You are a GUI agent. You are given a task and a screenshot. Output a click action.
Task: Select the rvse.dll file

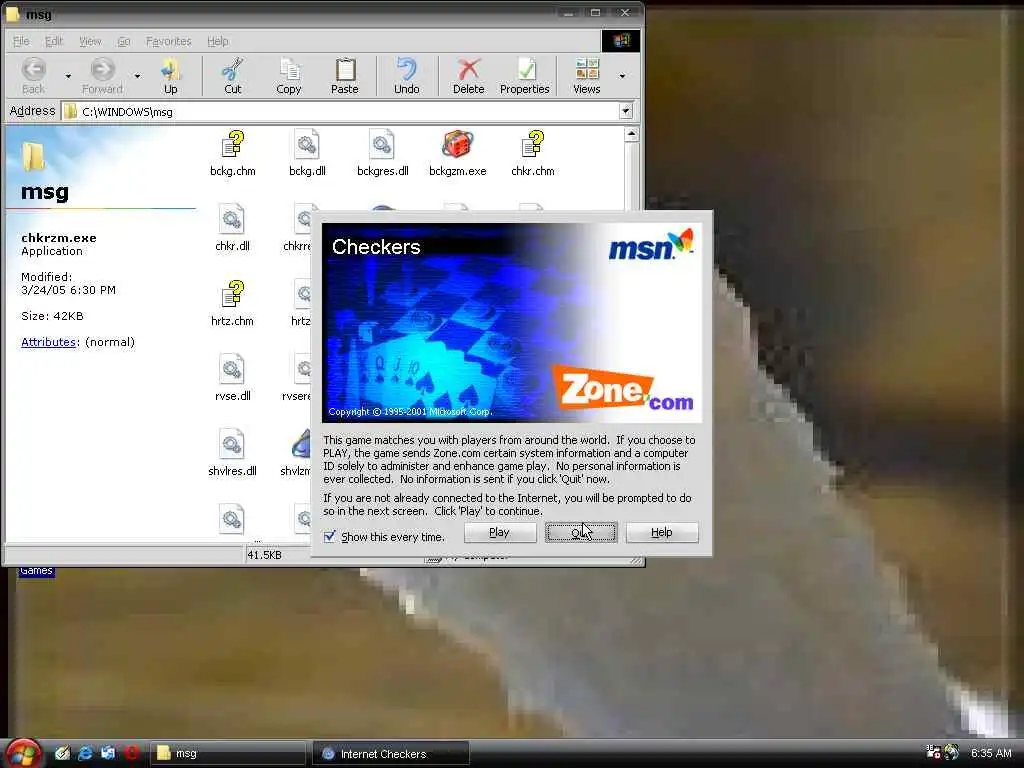[232, 379]
